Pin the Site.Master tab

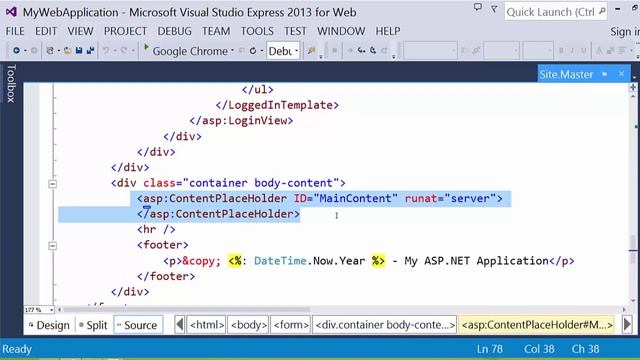(x=604, y=74)
